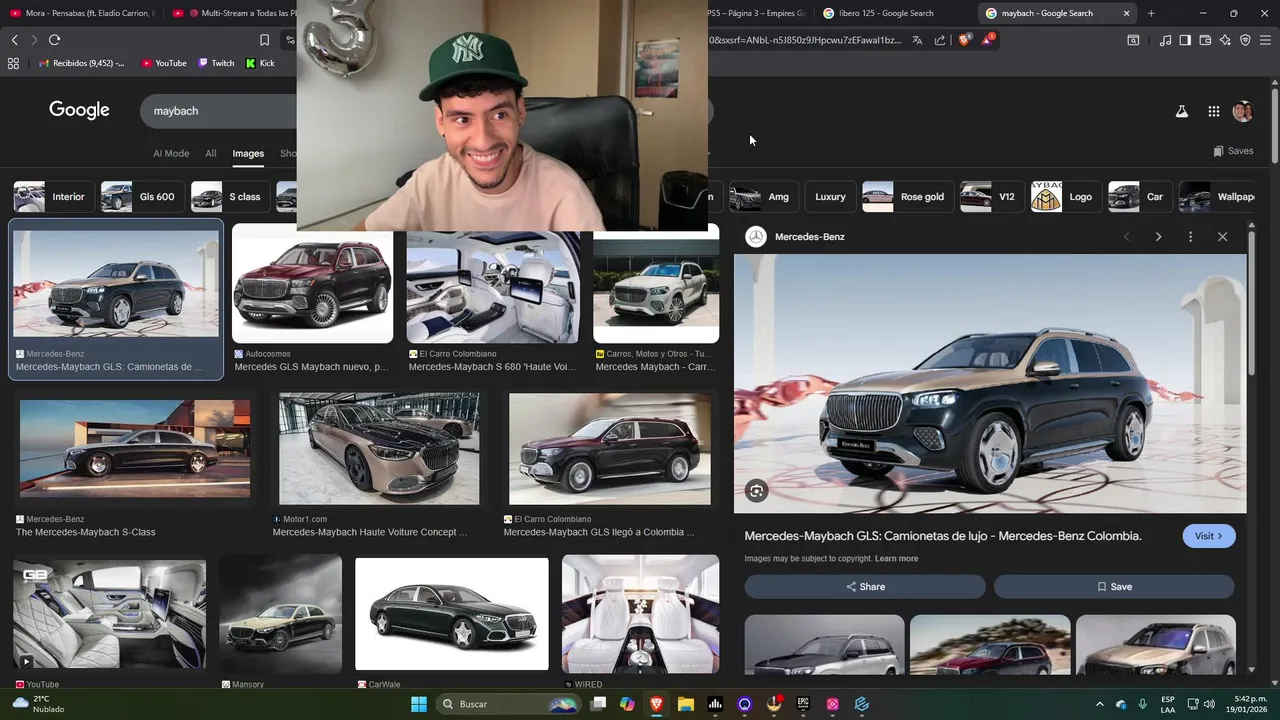Open Leo AI sparkle icon
The width and height of the screenshot is (1280, 720).
[1225, 40]
